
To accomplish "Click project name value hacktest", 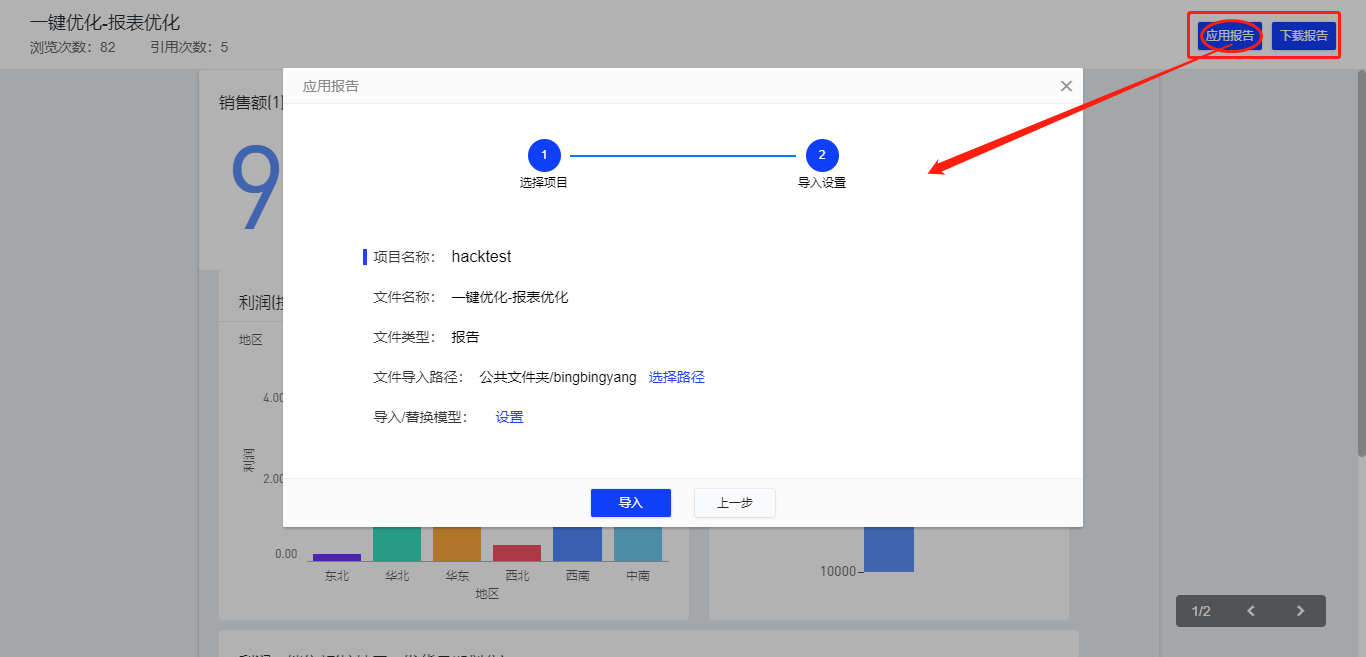I will point(481,257).
